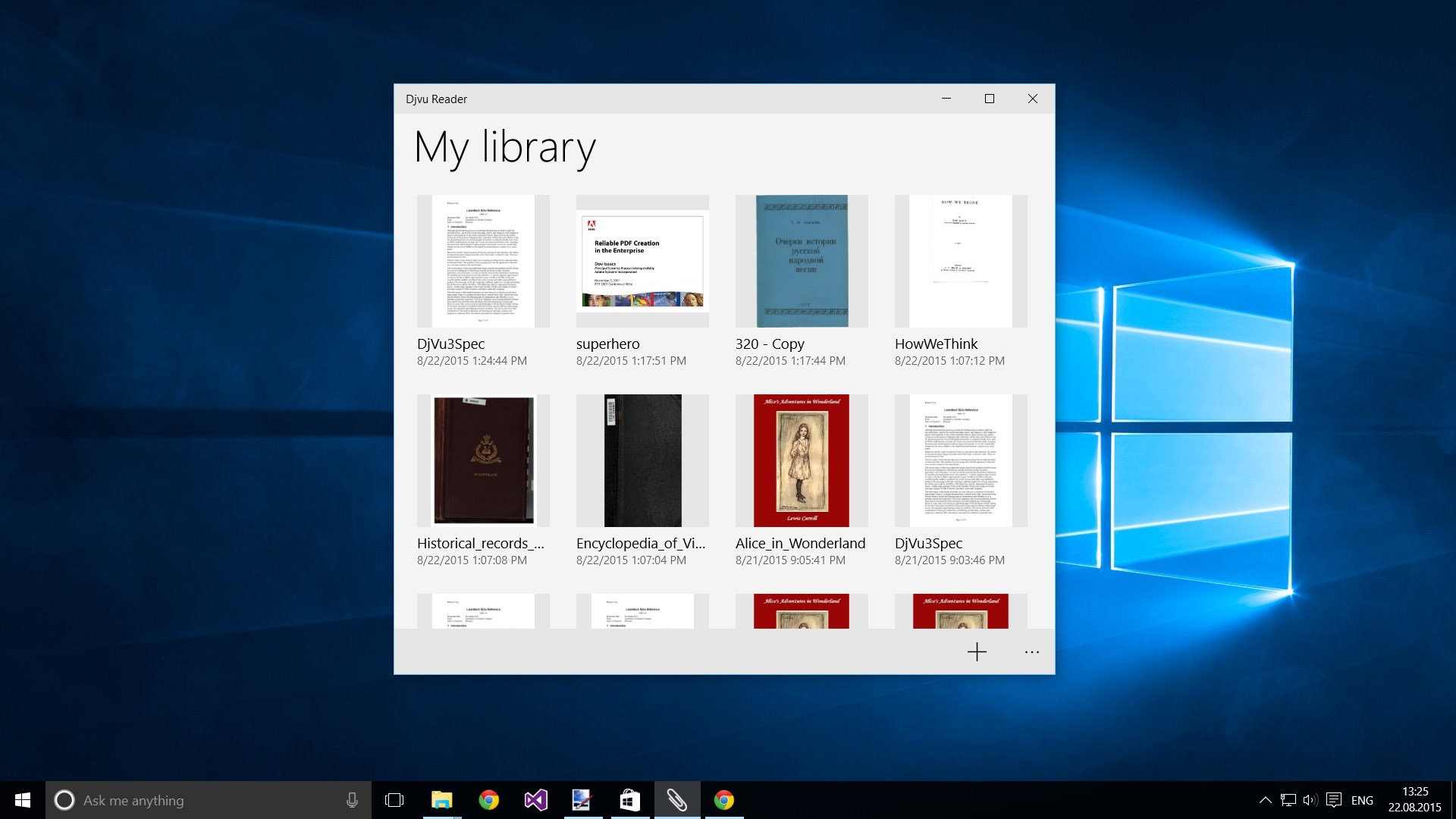This screenshot has height=819, width=1456.
Task: Launch Visual Studio from the taskbar
Action: click(535, 800)
